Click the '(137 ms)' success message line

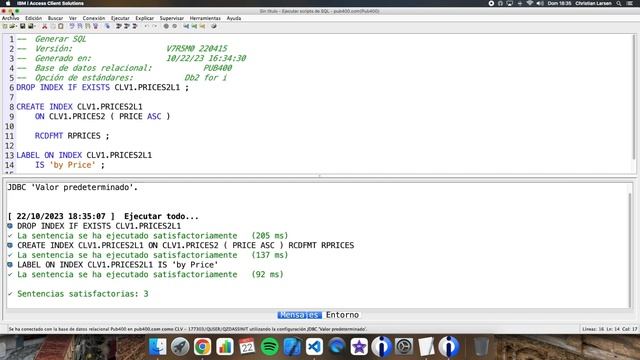(x=152, y=255)
